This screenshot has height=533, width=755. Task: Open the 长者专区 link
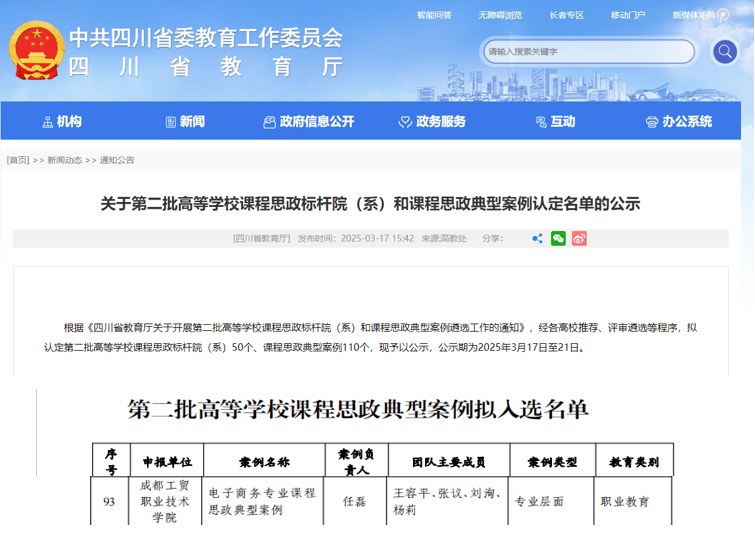tap(566, 15)
